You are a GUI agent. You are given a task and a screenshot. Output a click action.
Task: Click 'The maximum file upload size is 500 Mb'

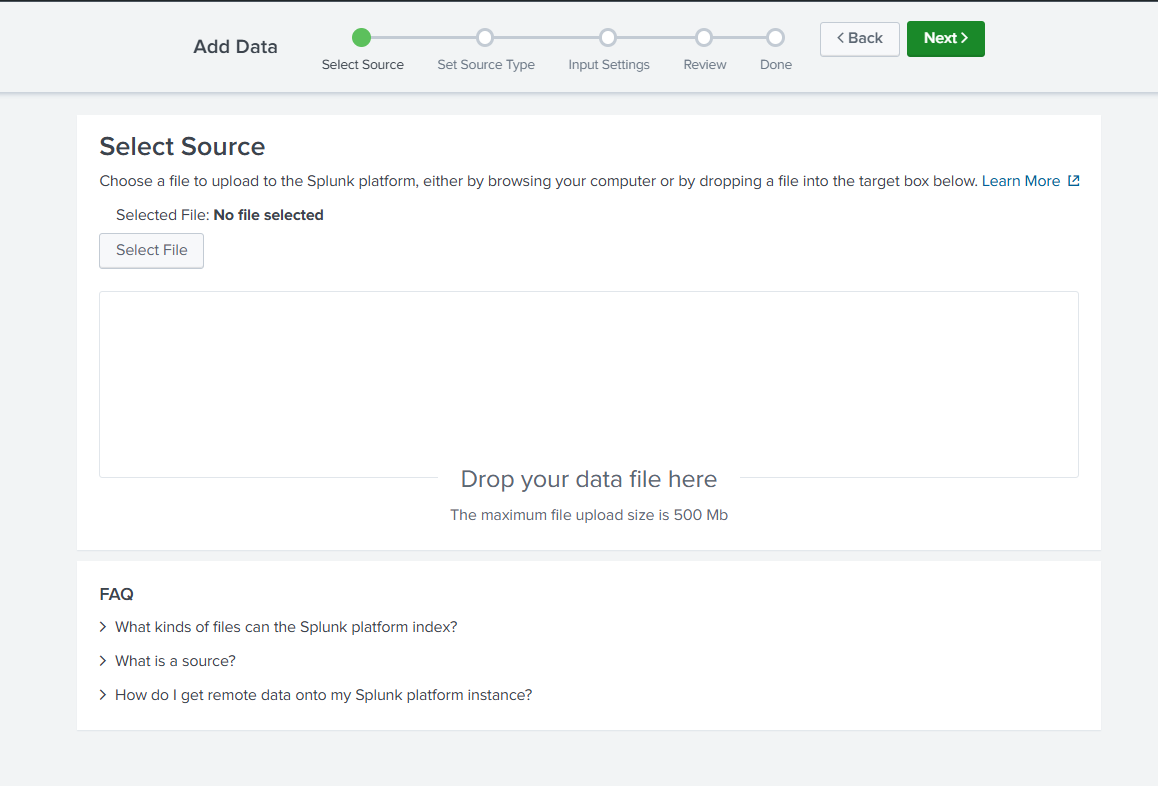(589, 515)
